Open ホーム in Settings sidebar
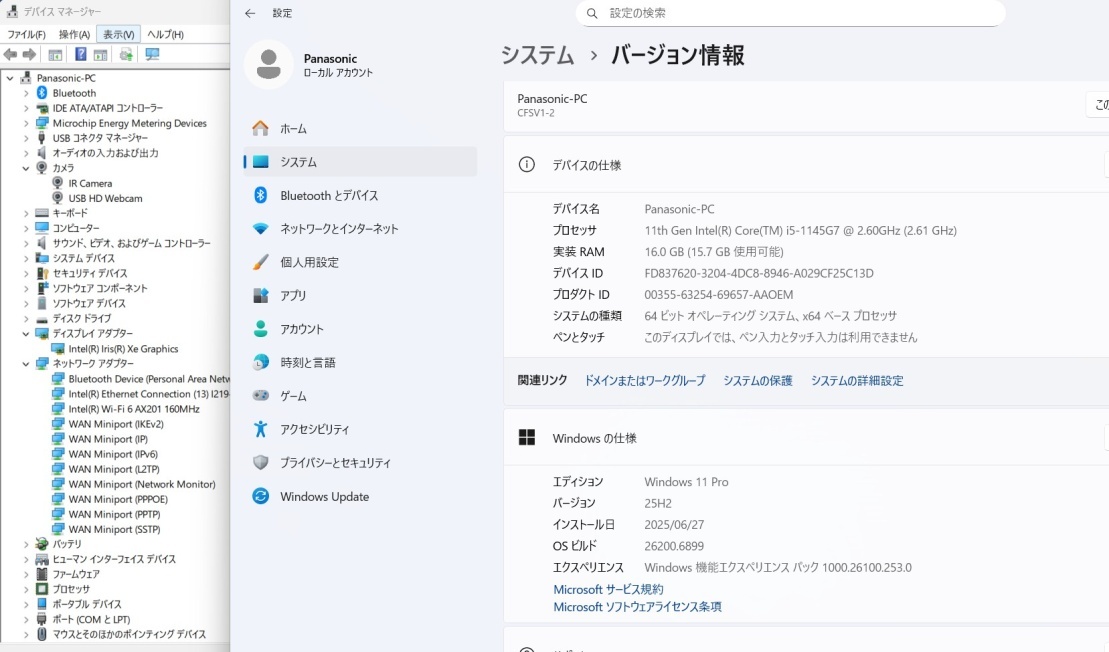 359,129
